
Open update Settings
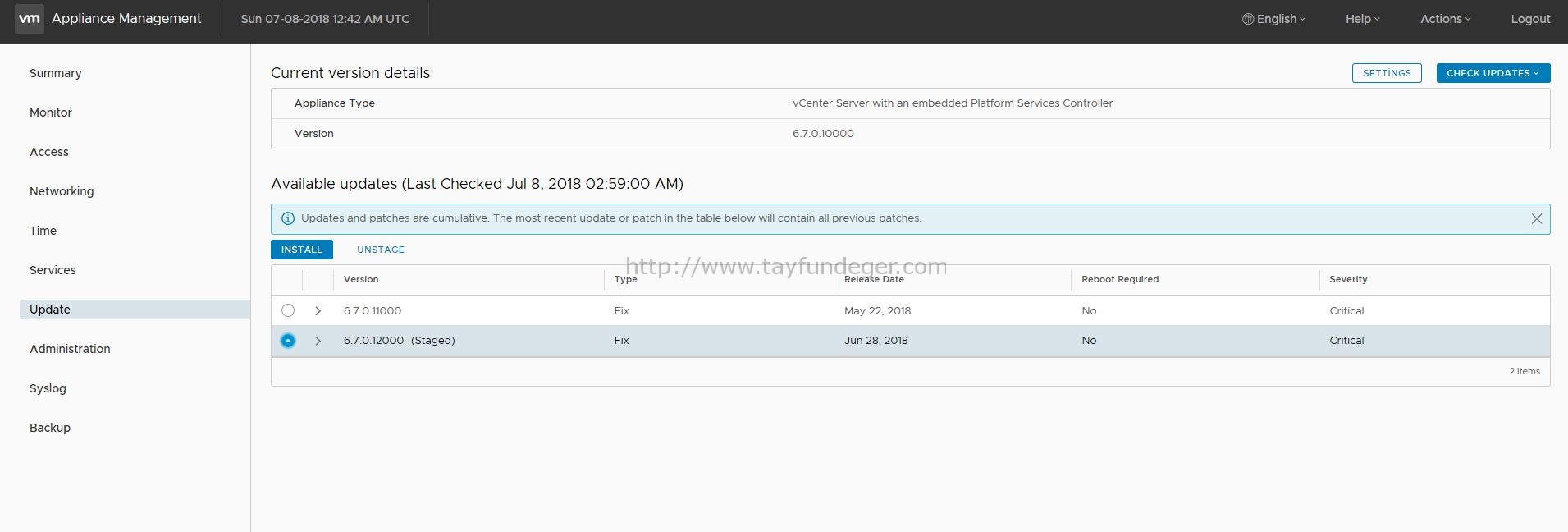[1387, 73]
